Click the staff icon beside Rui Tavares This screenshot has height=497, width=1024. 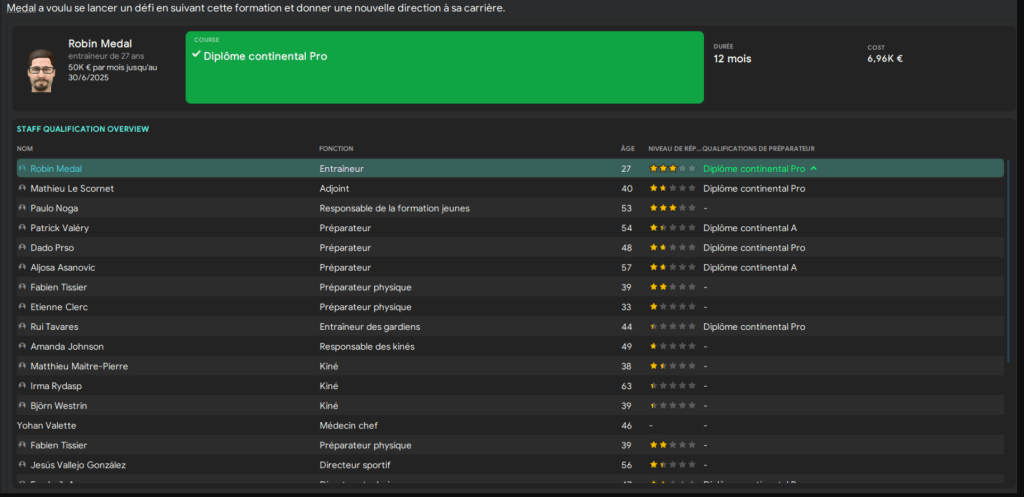point(22,327)
